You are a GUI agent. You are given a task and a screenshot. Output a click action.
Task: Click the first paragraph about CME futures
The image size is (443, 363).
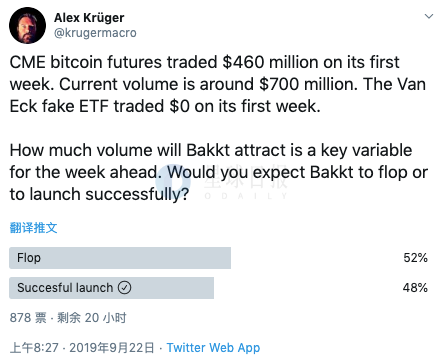pos(218,84)
